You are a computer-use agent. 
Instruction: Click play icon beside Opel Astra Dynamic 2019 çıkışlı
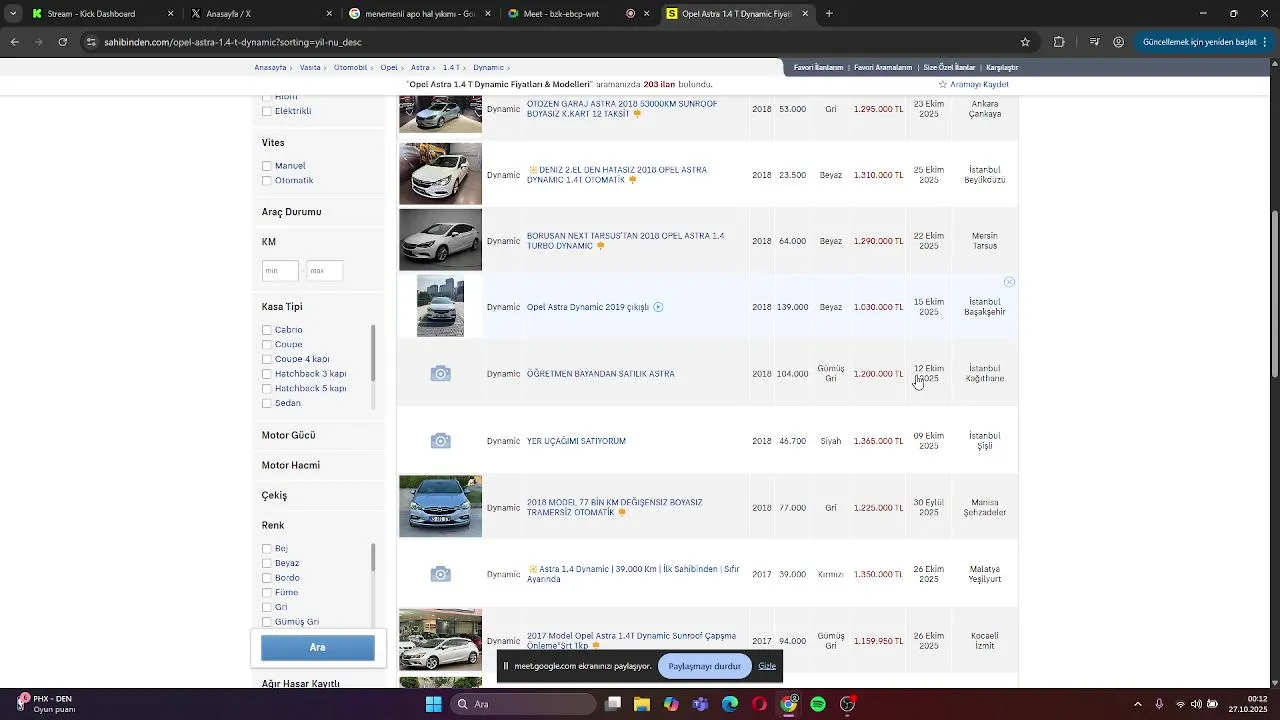coord(658,307)
